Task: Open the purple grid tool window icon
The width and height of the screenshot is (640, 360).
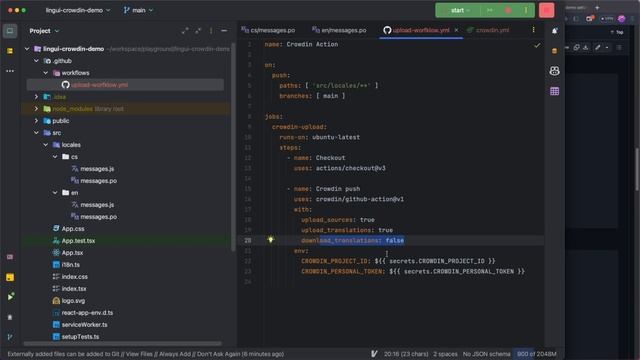Action: click(x=554, y=91)
